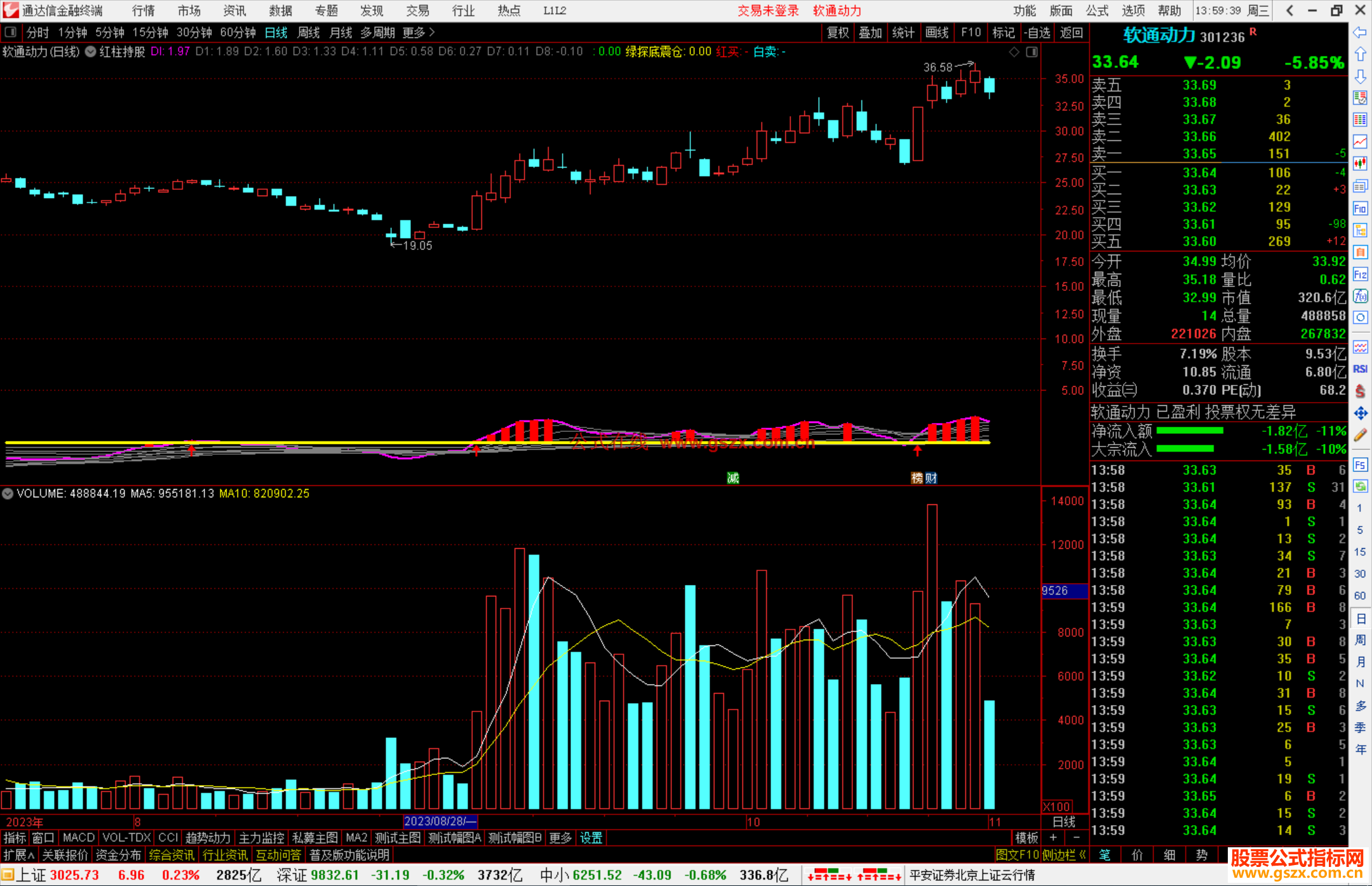Screen dimensions: 1372x886
Task: Click the 设置 indicator settings link
Action: click(x=591, y=838)
